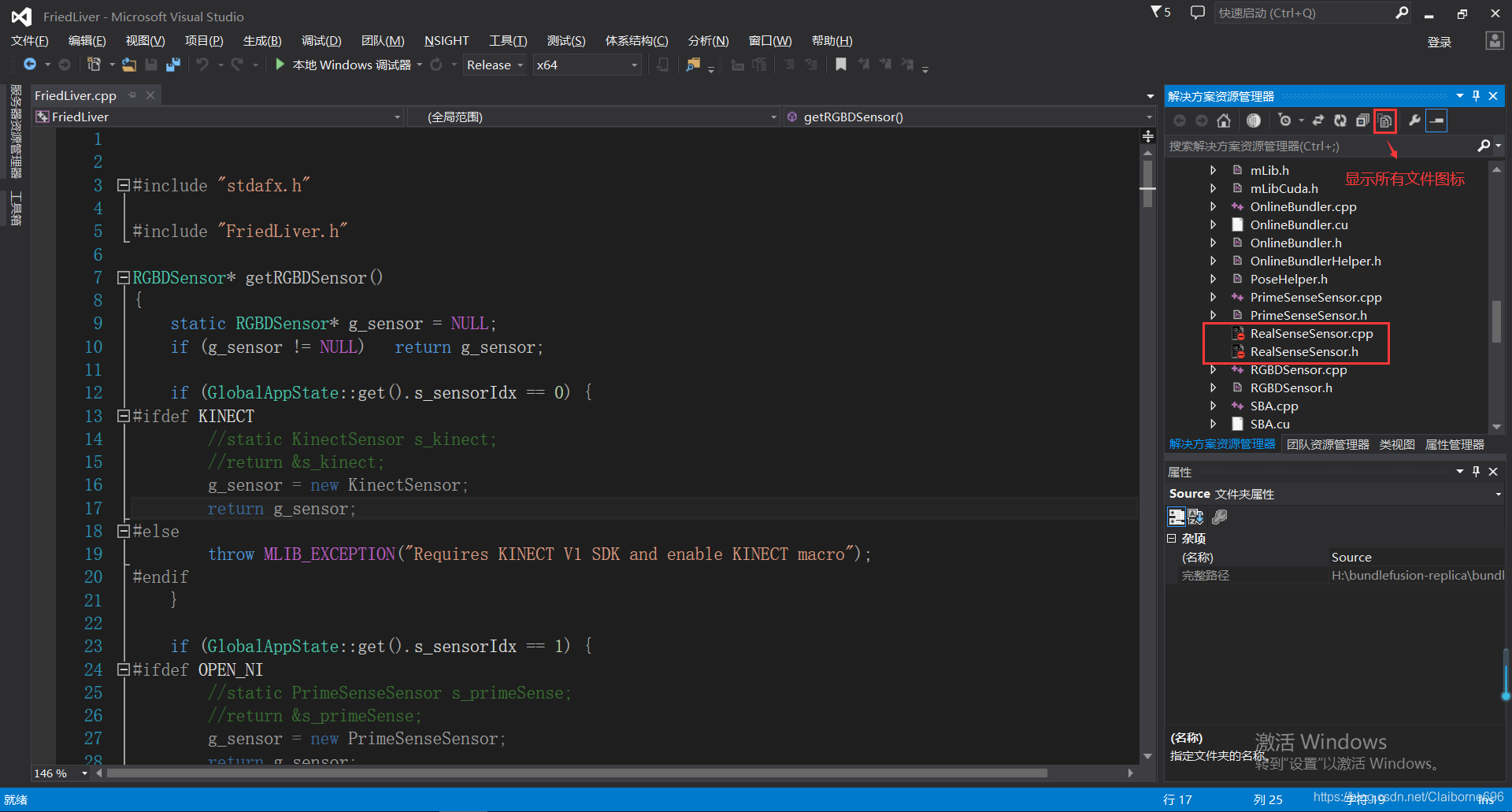Click the feedback speech bubble icon
Image resolution: width=1512 pixels, height=812 pixels.
click(x=1198, y=13)
